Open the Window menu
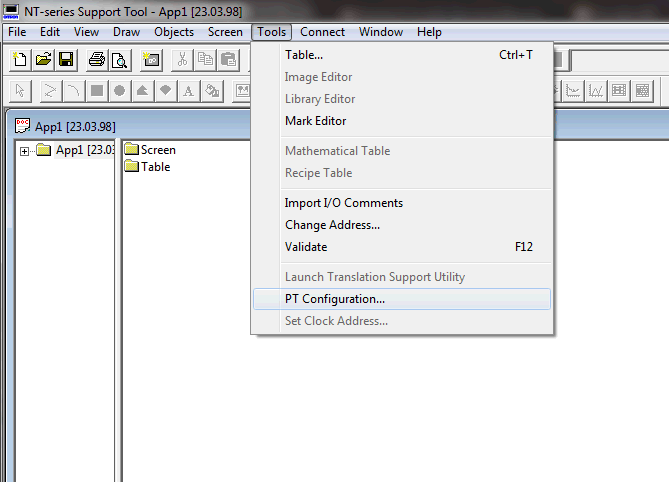This screenshot has height=482, width=669. pos(381,32)
